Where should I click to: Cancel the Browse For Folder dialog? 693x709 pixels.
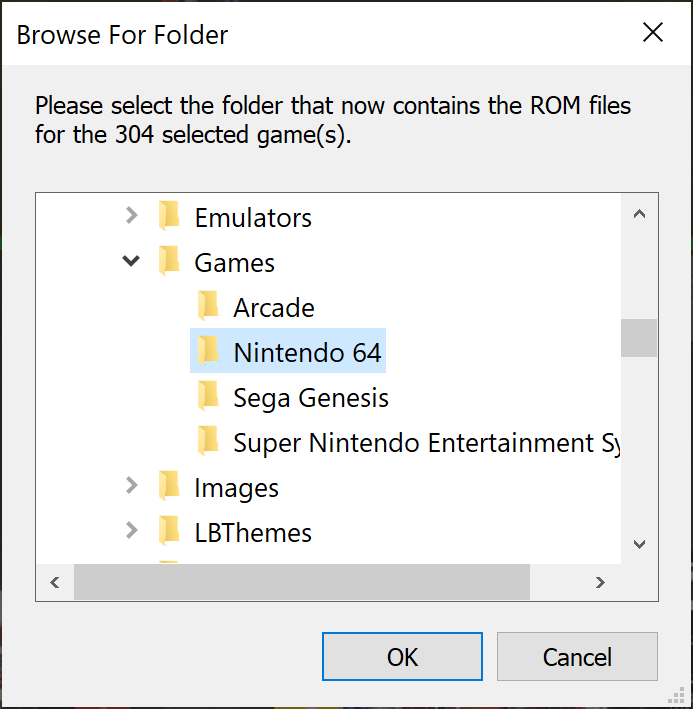(577, 657)
